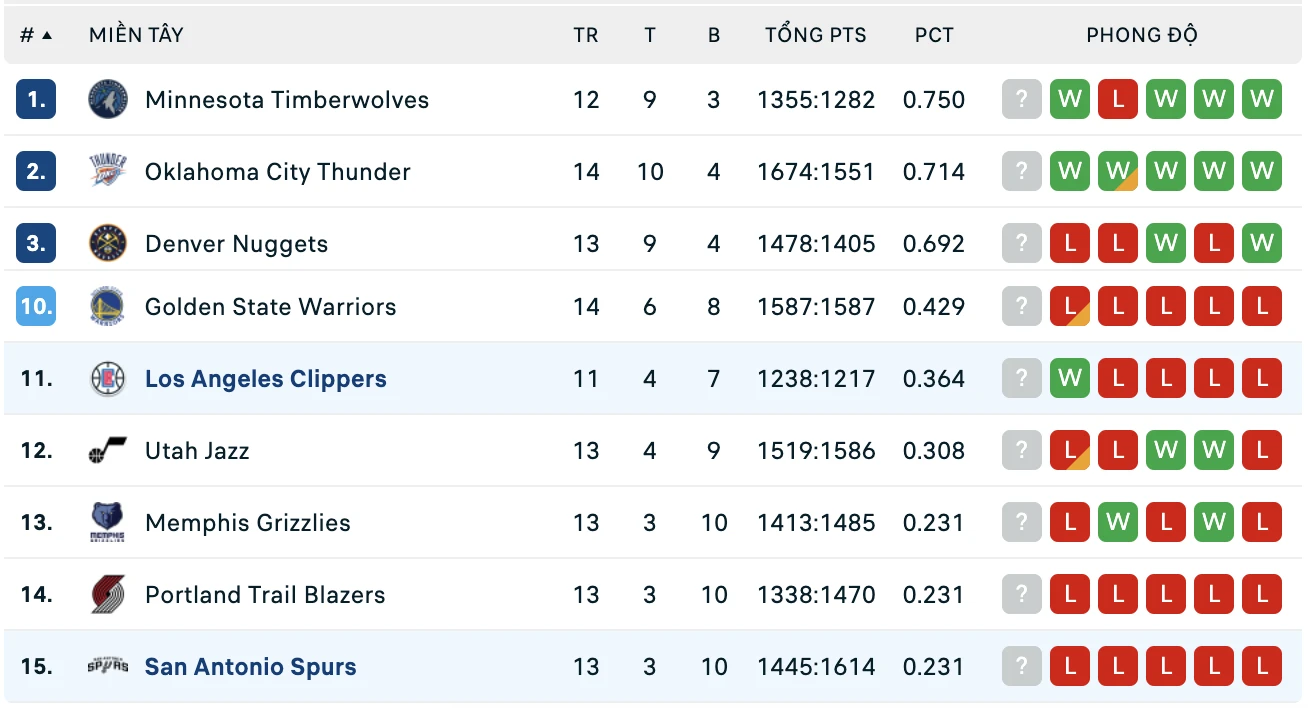Sort the table by # rank column
Viewport: 1308px width, 708px height.
point(36,35)
